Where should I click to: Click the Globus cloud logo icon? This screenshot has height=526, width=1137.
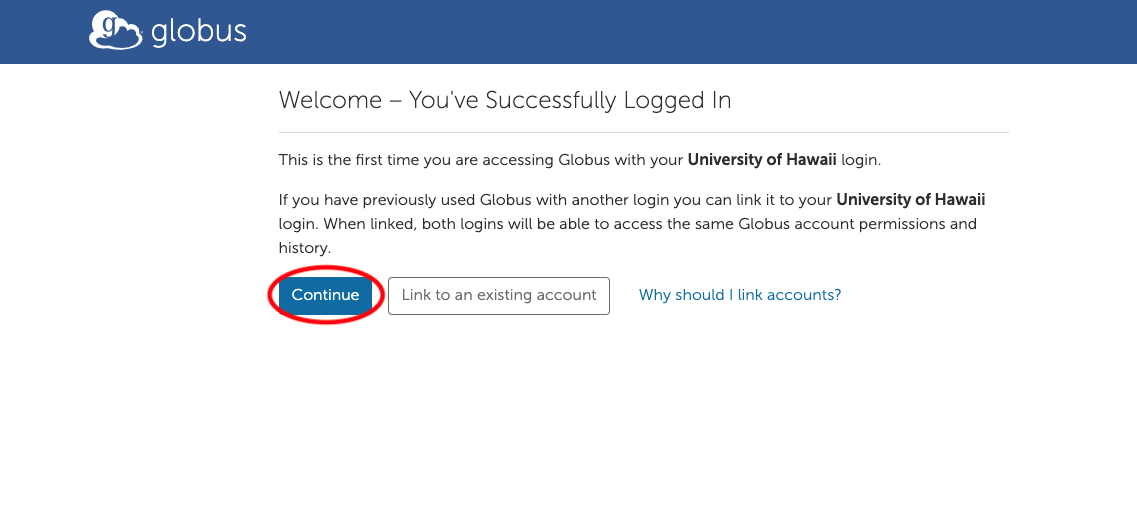(115, 30)
